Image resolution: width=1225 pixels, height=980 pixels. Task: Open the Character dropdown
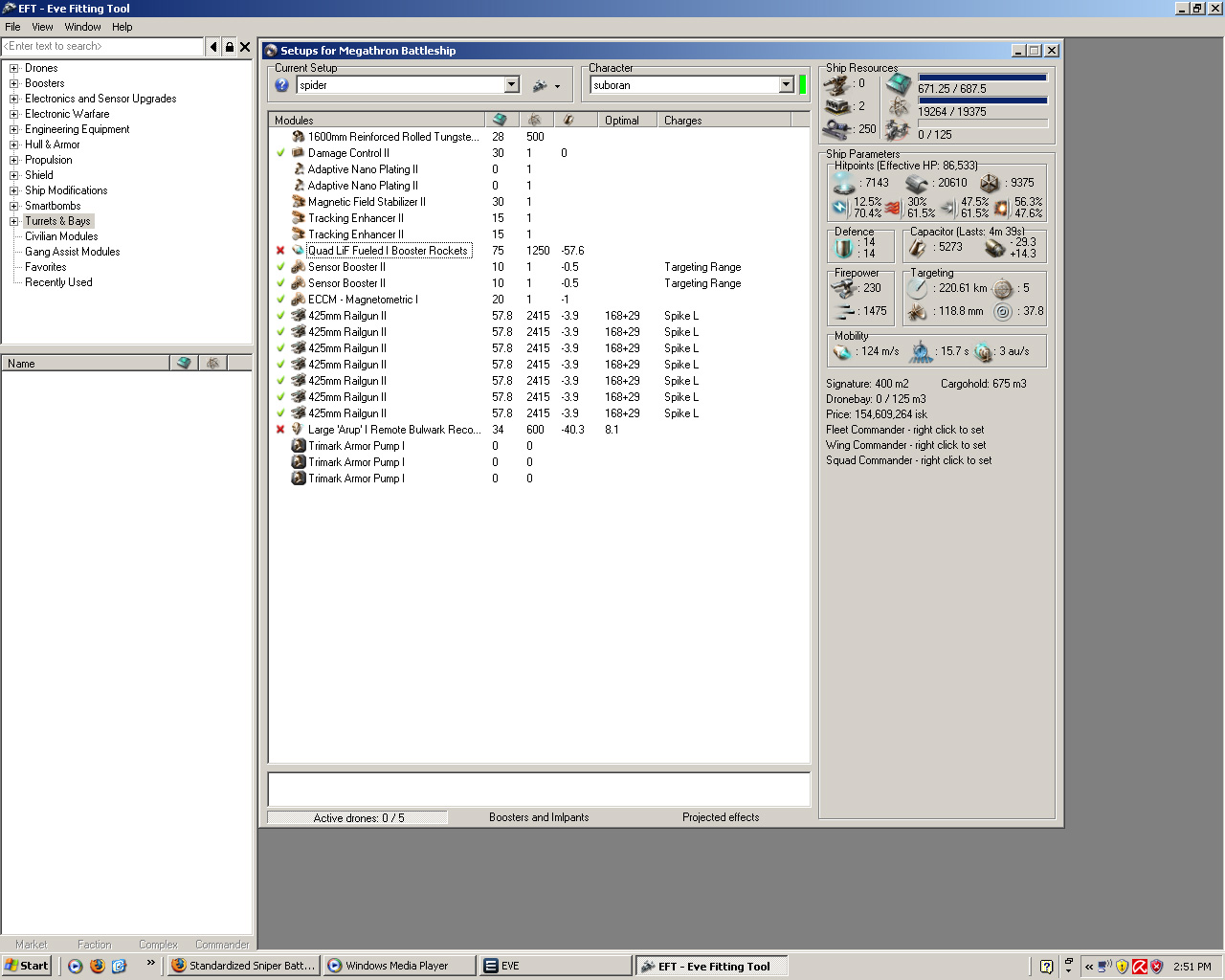(x=787, y=85)
